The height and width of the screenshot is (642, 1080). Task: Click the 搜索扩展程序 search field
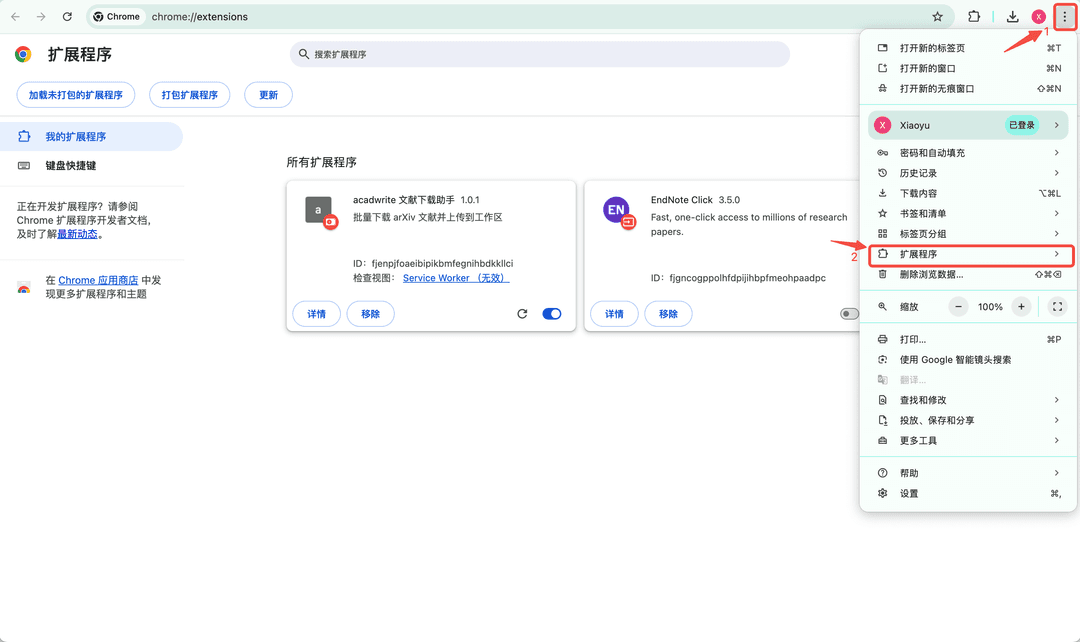(540, 54)
